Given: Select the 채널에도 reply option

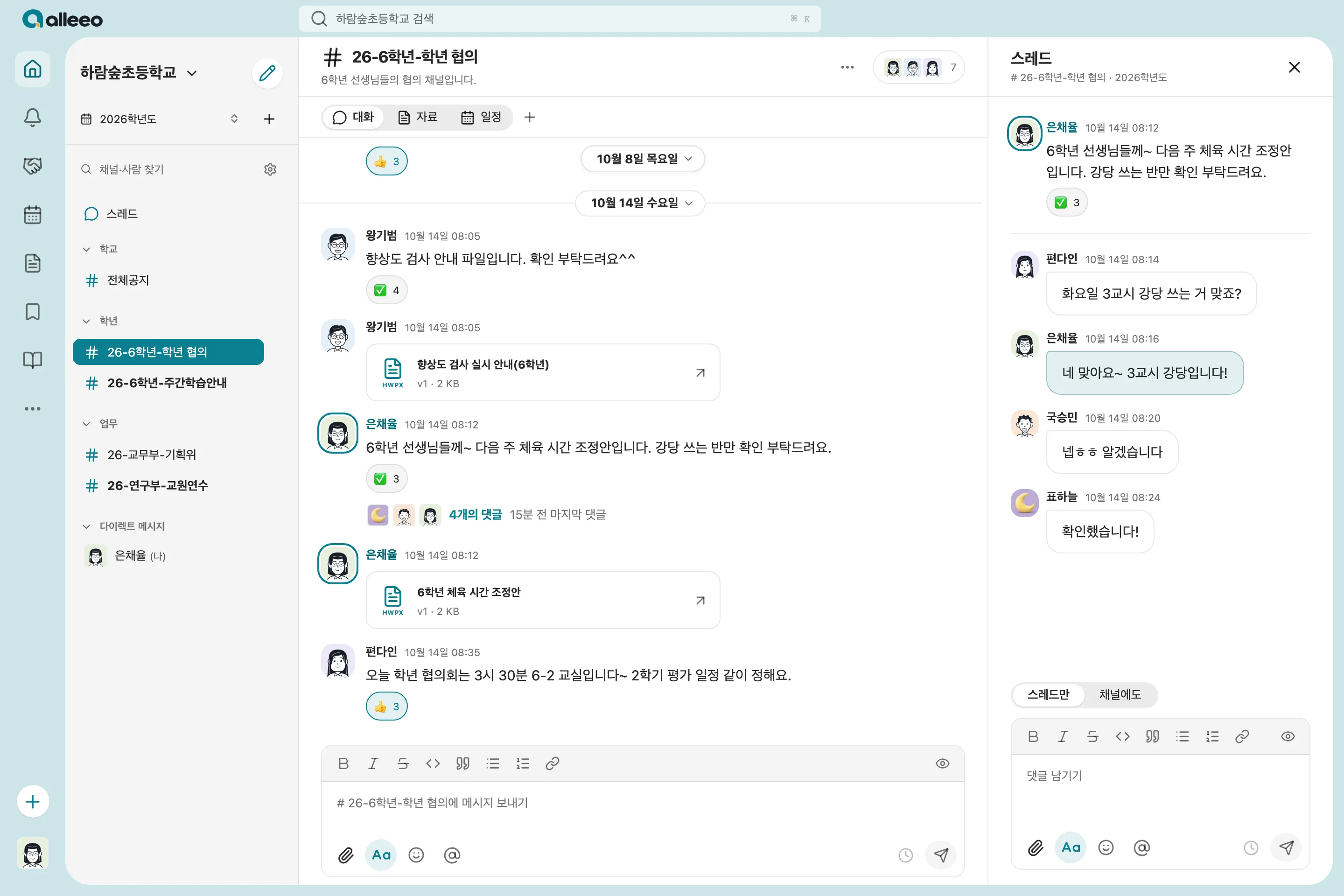Looking at the screenshot, I should click(x=1120, y=695).
